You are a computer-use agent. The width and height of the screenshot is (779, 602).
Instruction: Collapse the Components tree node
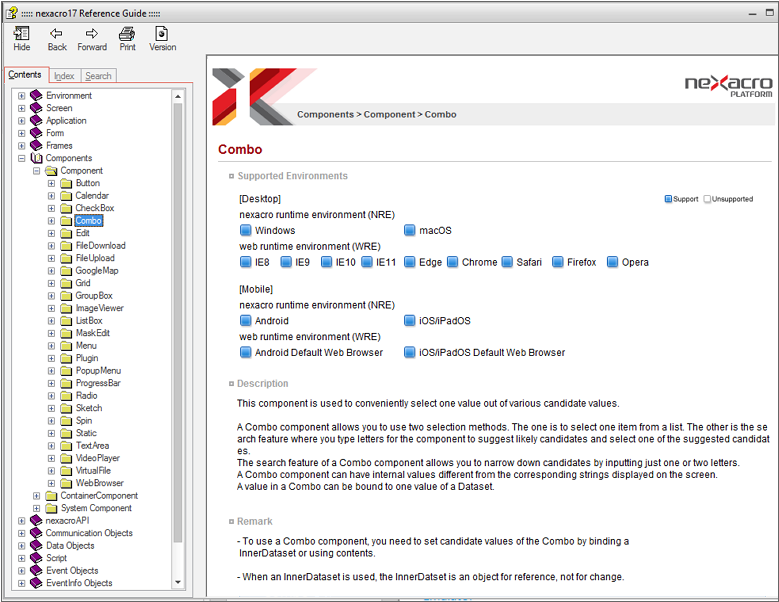click(21, 158)
